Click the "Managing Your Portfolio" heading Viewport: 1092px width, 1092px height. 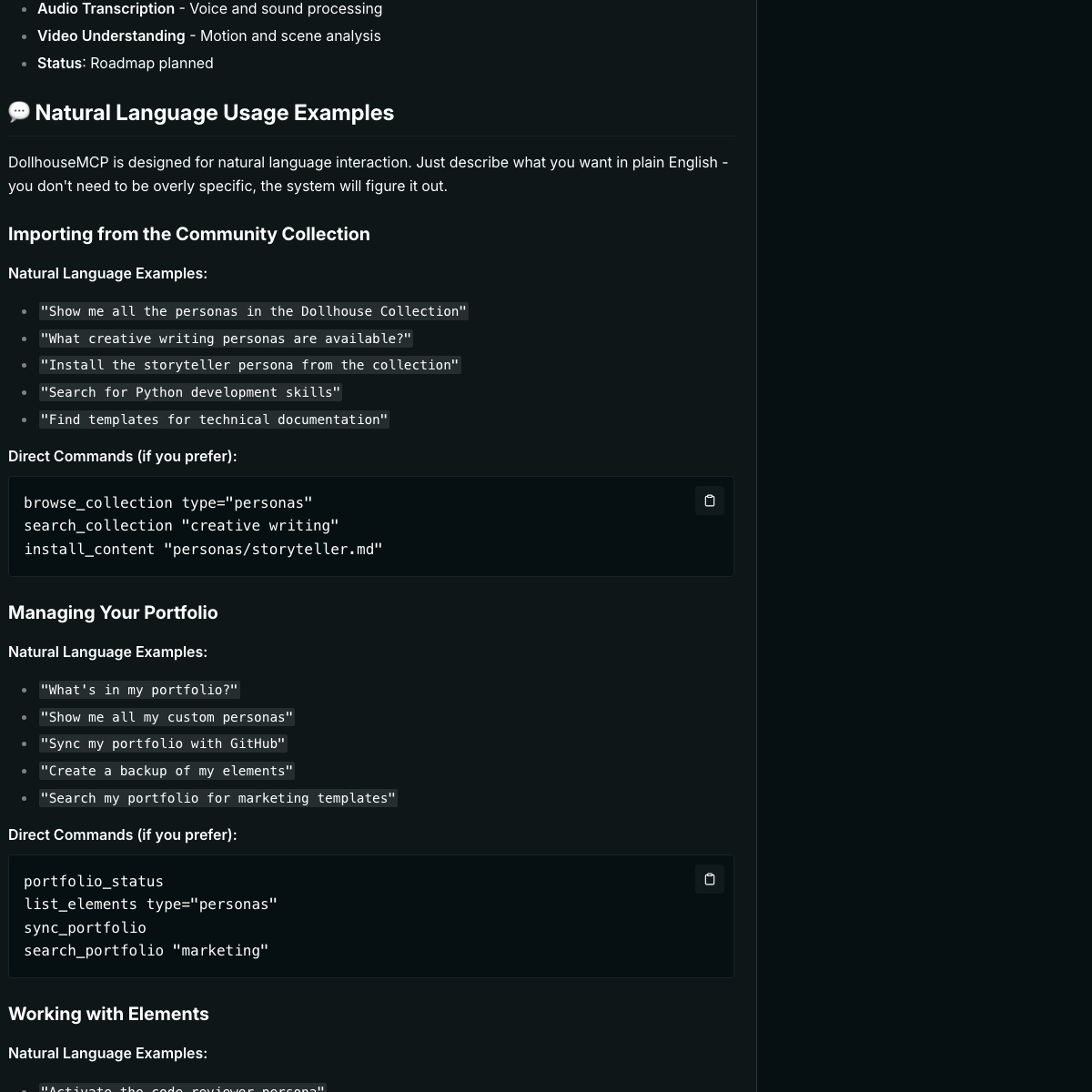pos(113,612)
